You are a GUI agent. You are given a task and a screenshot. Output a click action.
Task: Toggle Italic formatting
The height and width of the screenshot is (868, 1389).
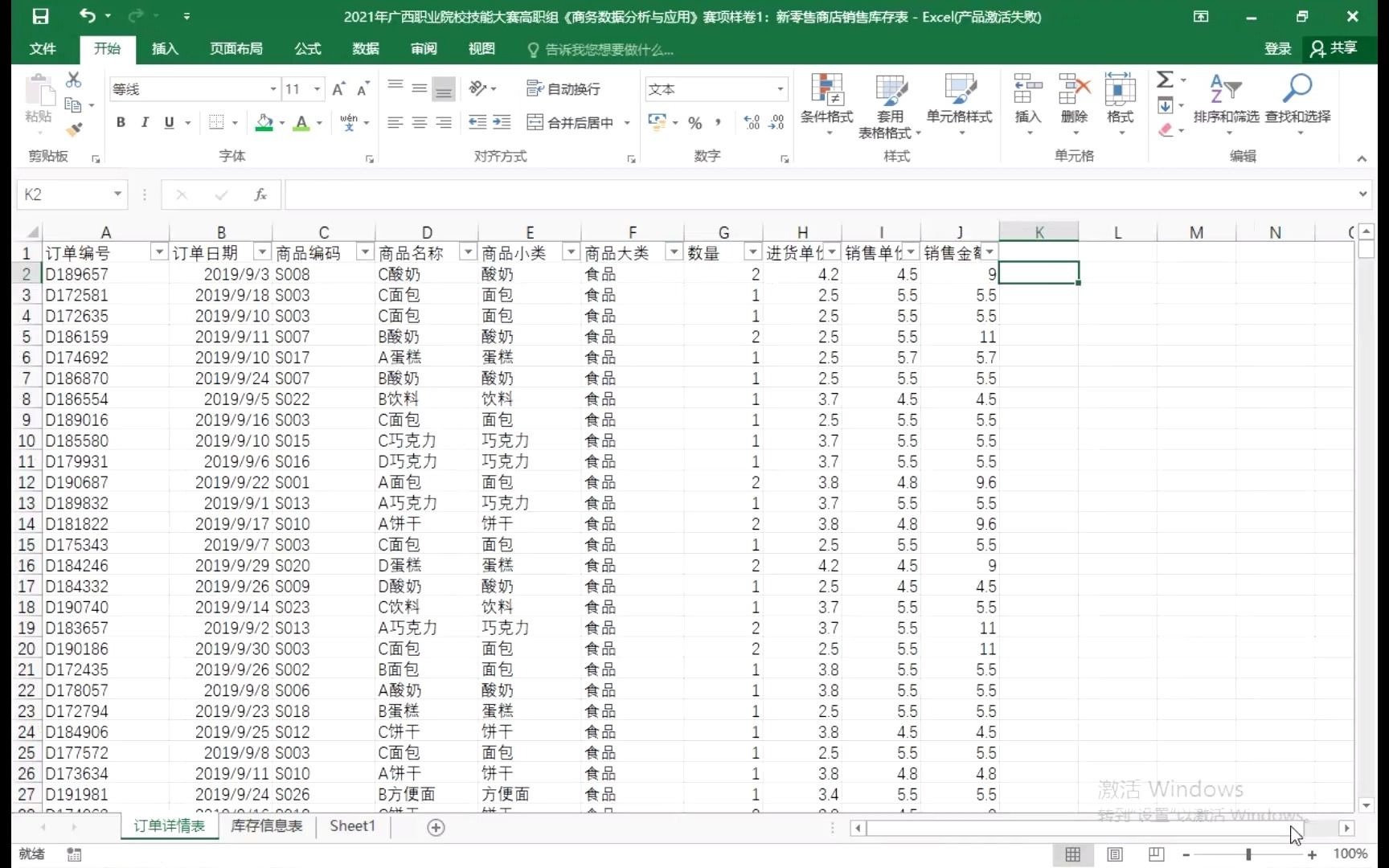[145, 122]
